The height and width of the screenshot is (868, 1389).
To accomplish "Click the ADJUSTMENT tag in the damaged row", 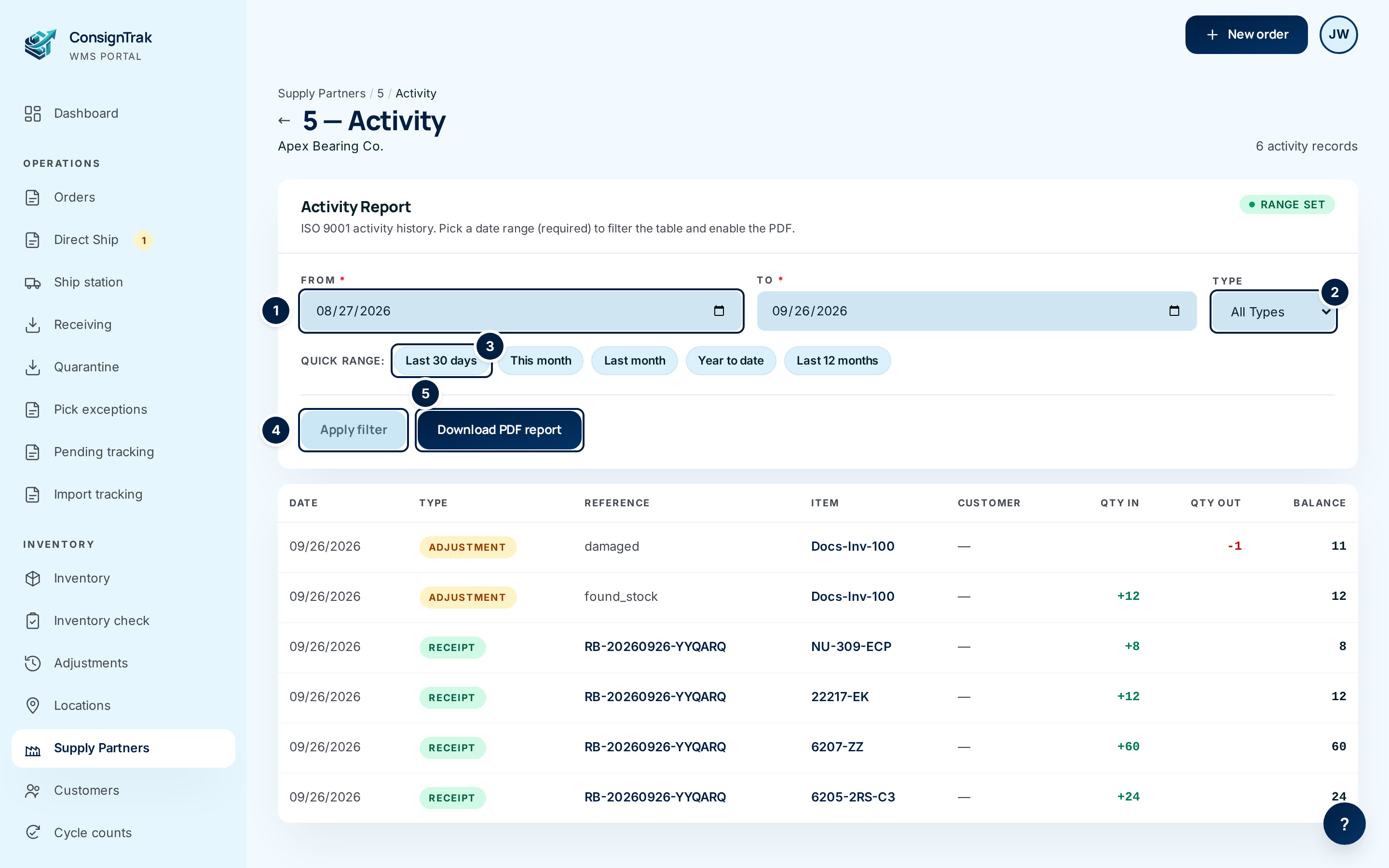I will click(468, 547).
